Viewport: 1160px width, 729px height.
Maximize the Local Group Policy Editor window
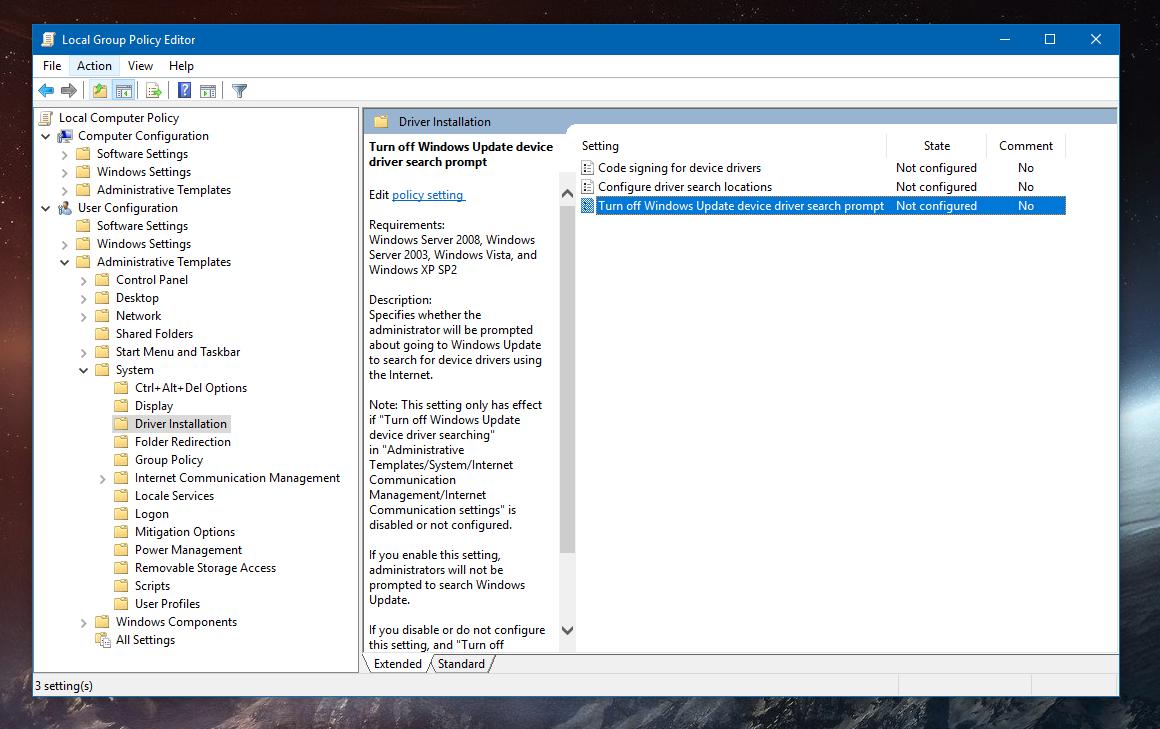pyautogui.click(x=1050, y=39)
